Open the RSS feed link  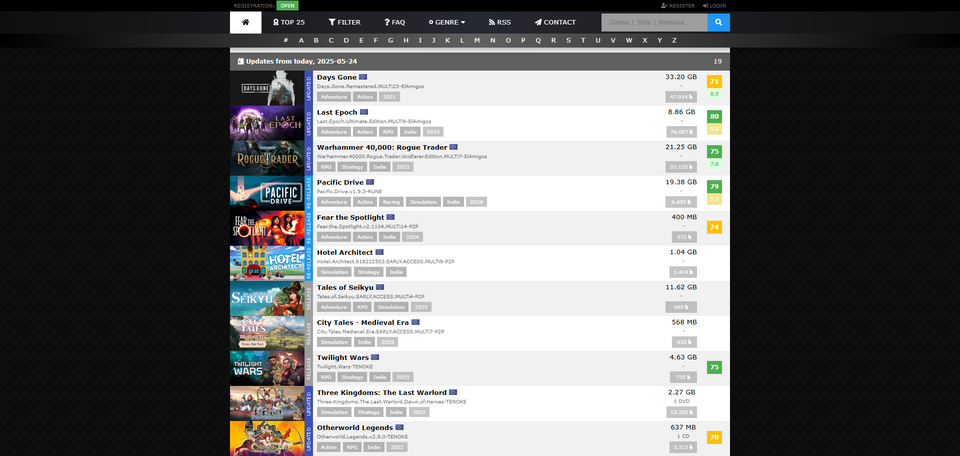pyautogui.click(x=500, y=23)
